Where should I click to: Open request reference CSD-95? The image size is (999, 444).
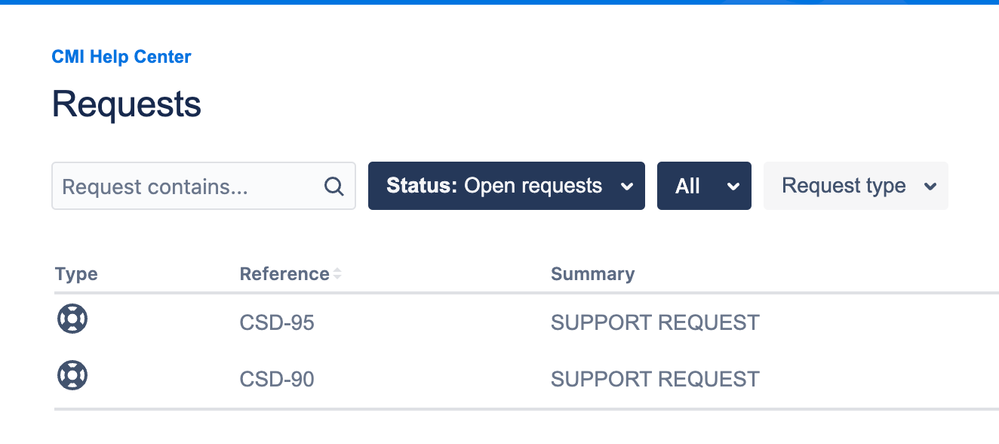[277, 323]
